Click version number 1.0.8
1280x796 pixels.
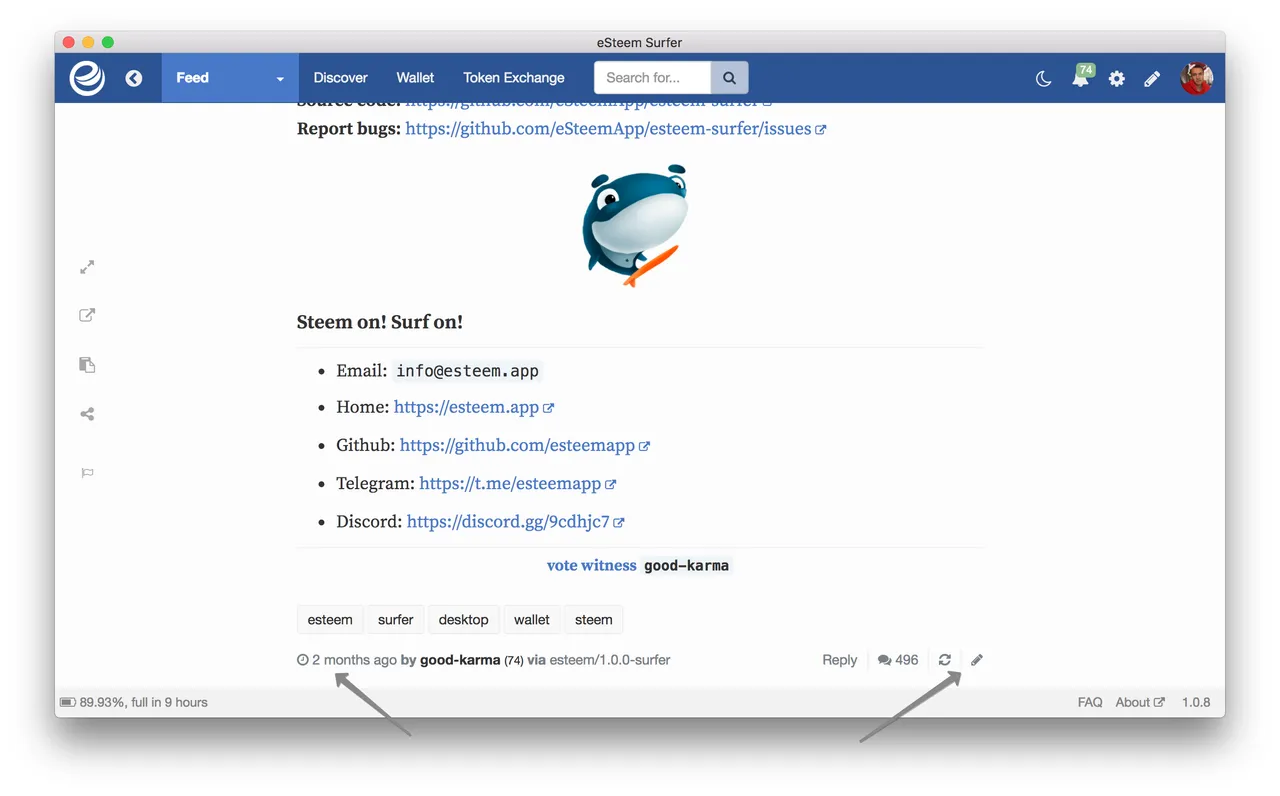click(x=1196, y=702)
